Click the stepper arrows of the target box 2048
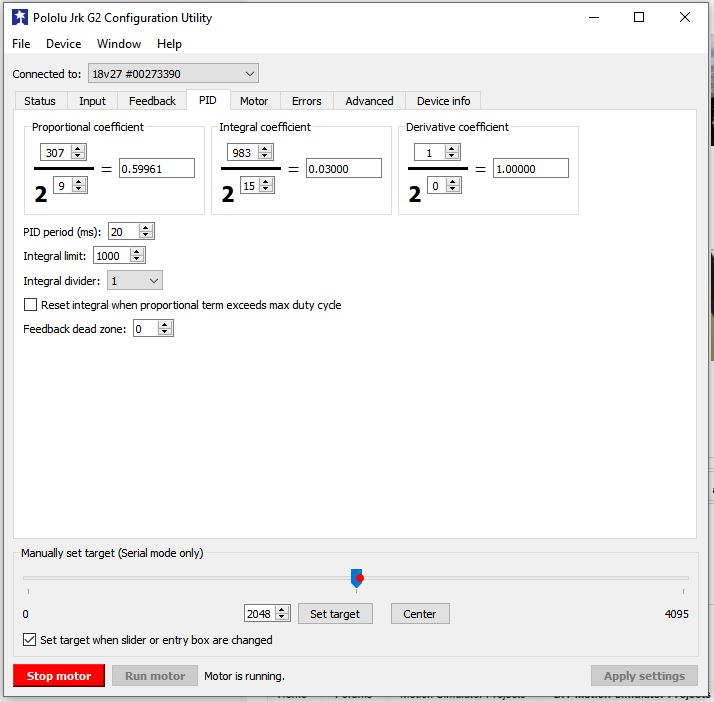This screenshot has width=714, height=702. [x=282, y=614]
